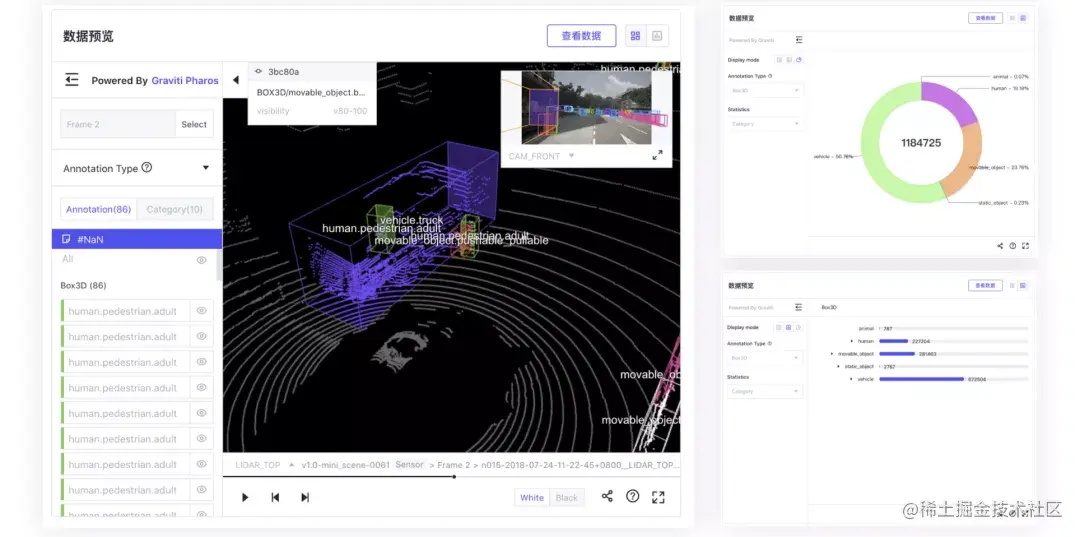
Task: Click the note icon in the #NaN row
Action: click(66, 239)
